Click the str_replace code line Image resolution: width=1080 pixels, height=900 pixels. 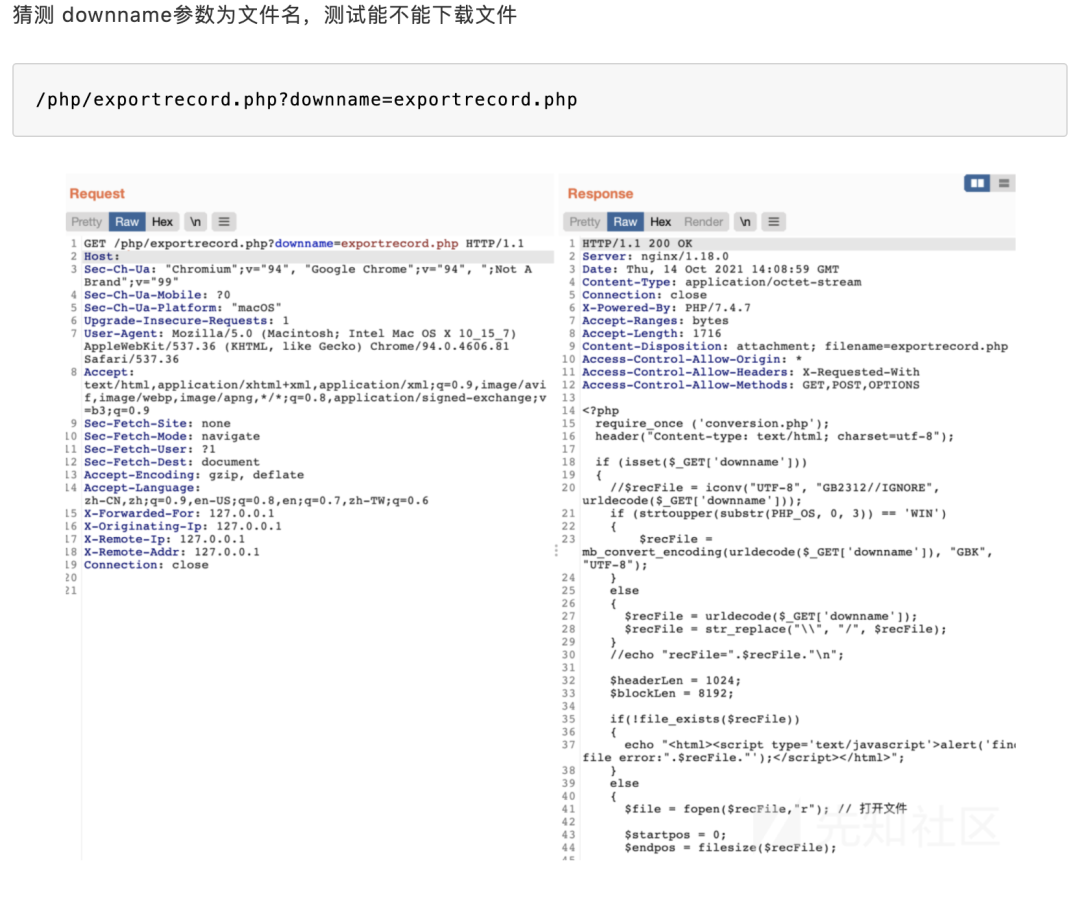click(x=785, y=629)
